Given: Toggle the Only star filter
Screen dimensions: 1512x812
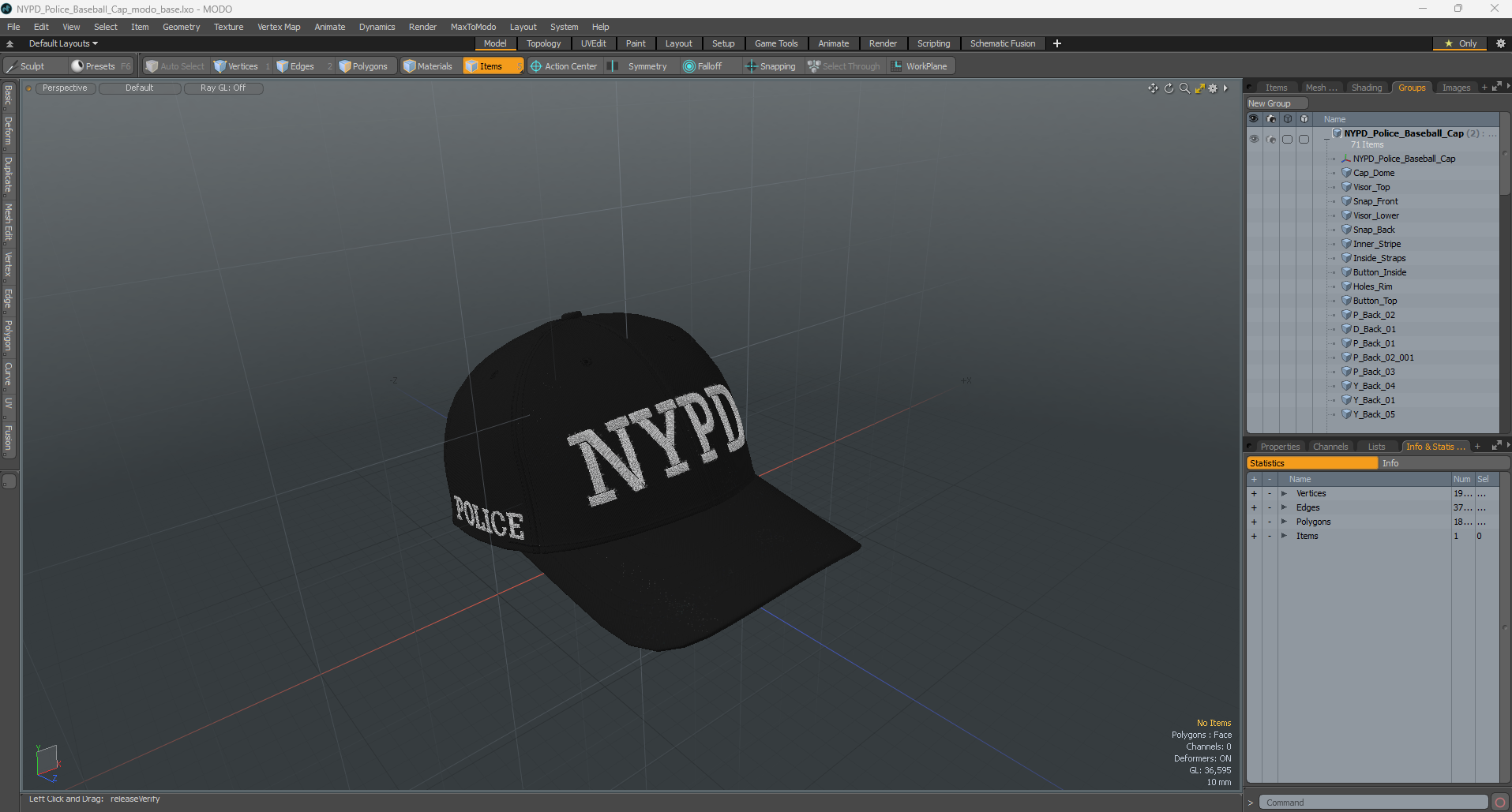Looking at the screenshot, I should coord(1460,43).
